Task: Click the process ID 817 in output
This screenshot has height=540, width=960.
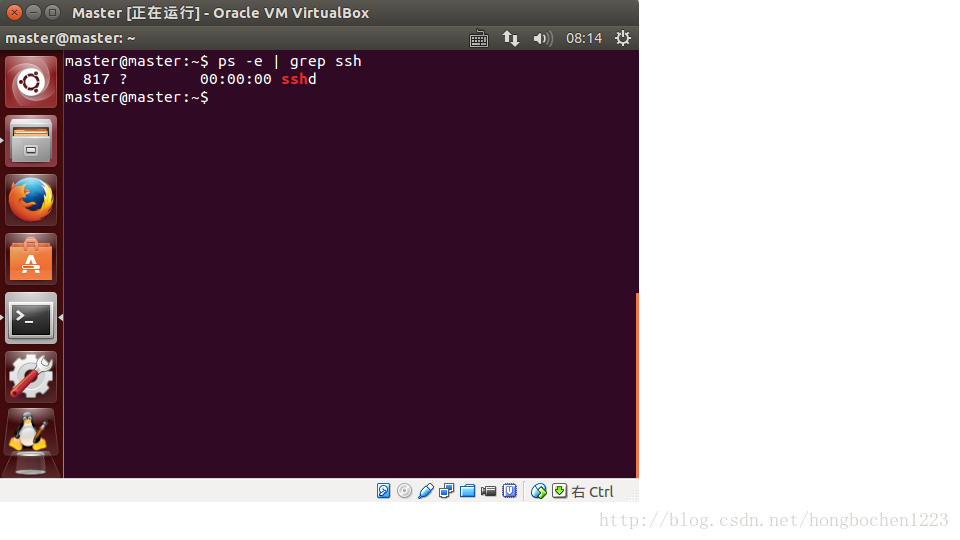Action: tap(96, 80)
